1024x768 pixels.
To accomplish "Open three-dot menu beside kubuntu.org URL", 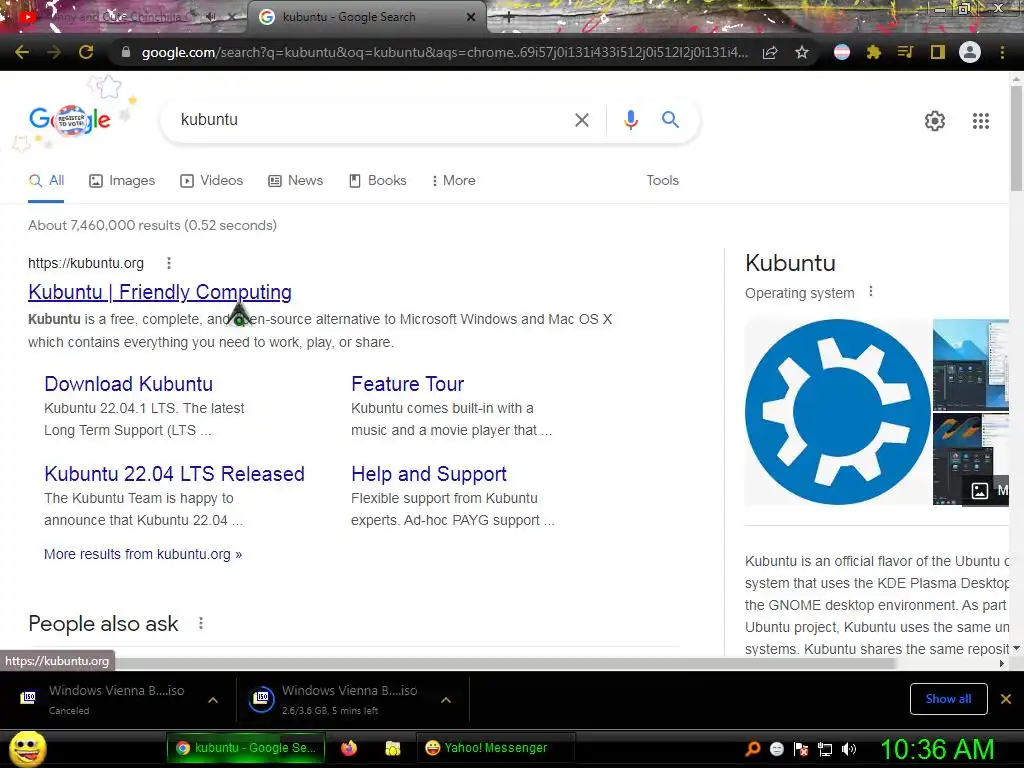I will 169,263.
